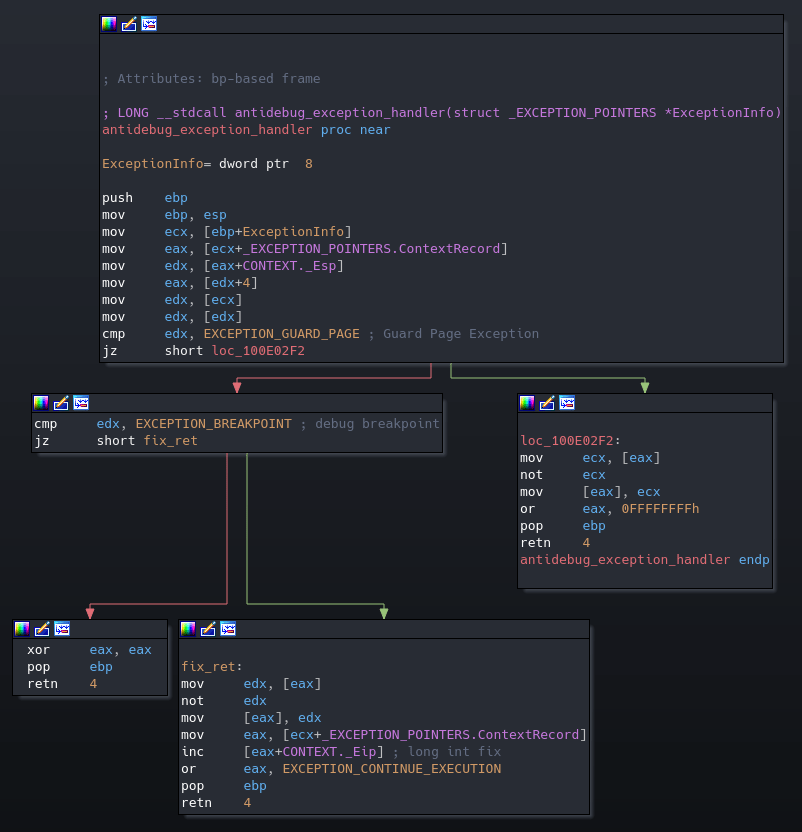Click EXCEPTION_CONTINUE_EXECUTION operand in fix_ret block
802x832 pixels.
pos(391,769)
